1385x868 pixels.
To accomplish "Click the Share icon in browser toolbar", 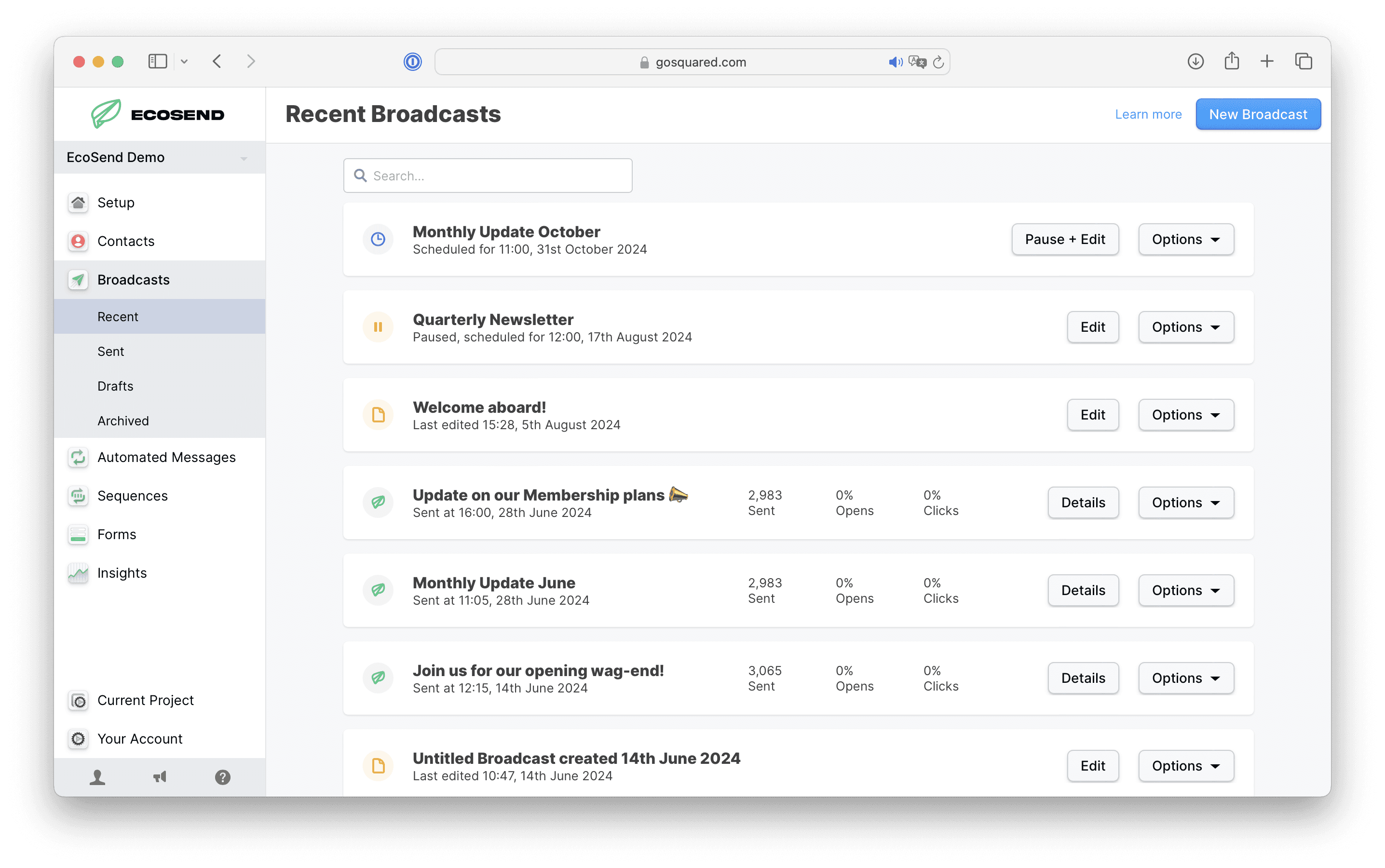I will coord(1231,61).
